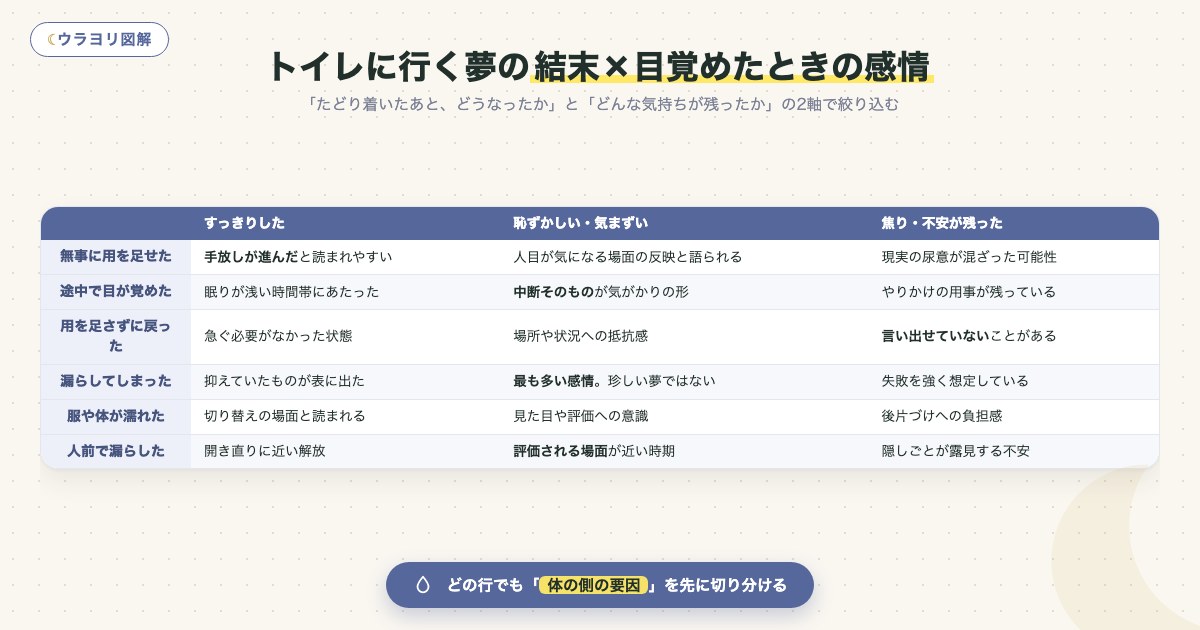Click the banner text どの行でも
1200x630 pixels.
pyautogui.click(x=484, y=585)
